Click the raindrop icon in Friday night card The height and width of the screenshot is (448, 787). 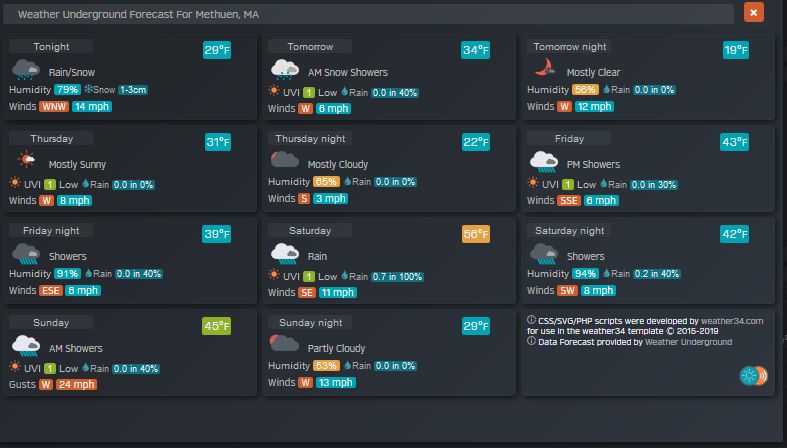click(88, 273)
